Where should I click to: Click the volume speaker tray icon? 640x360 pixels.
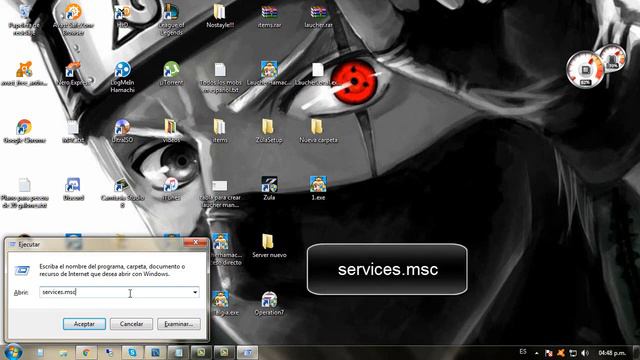585,353
